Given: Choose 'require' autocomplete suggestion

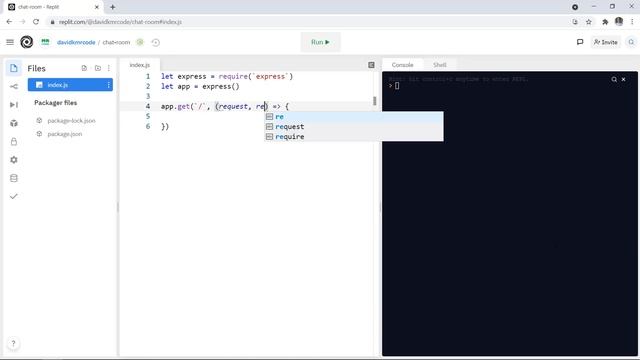Looking at the screenshot, I should pyautogui.click(x=353, y=136).
